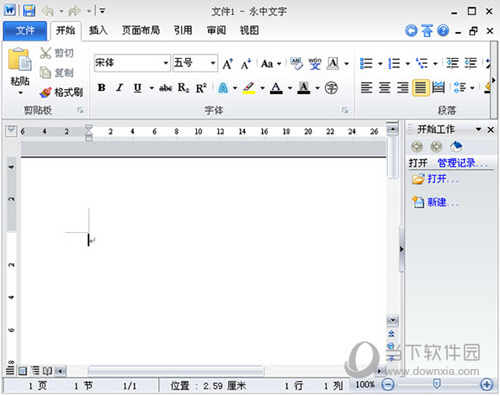Toggle character shading A button
The width and height of the screenshot is (500, 396).
pyautogui.click(x=304, y=88)
